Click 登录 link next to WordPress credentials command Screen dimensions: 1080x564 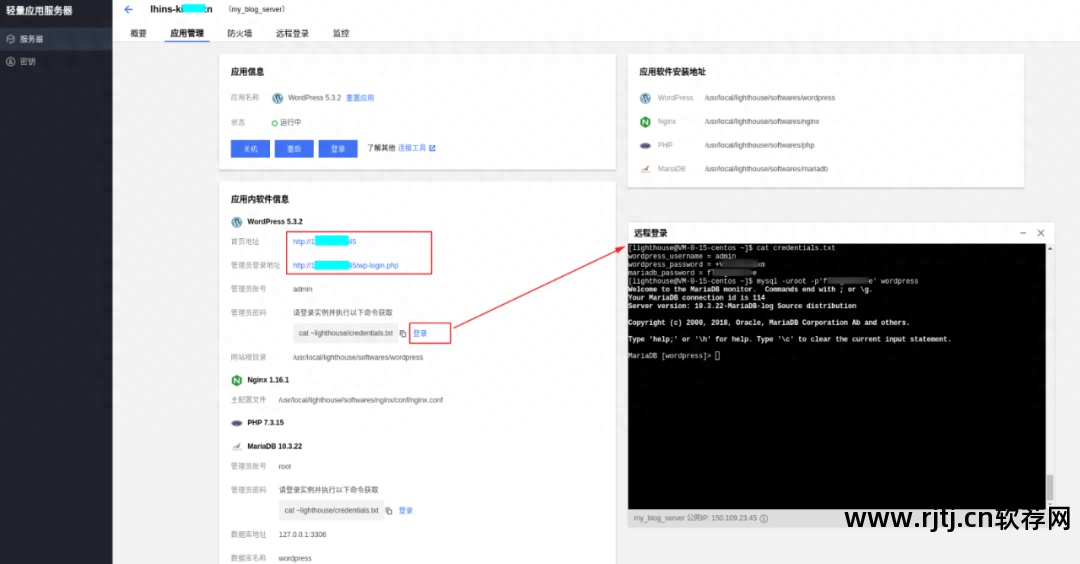tap(420, 333)
